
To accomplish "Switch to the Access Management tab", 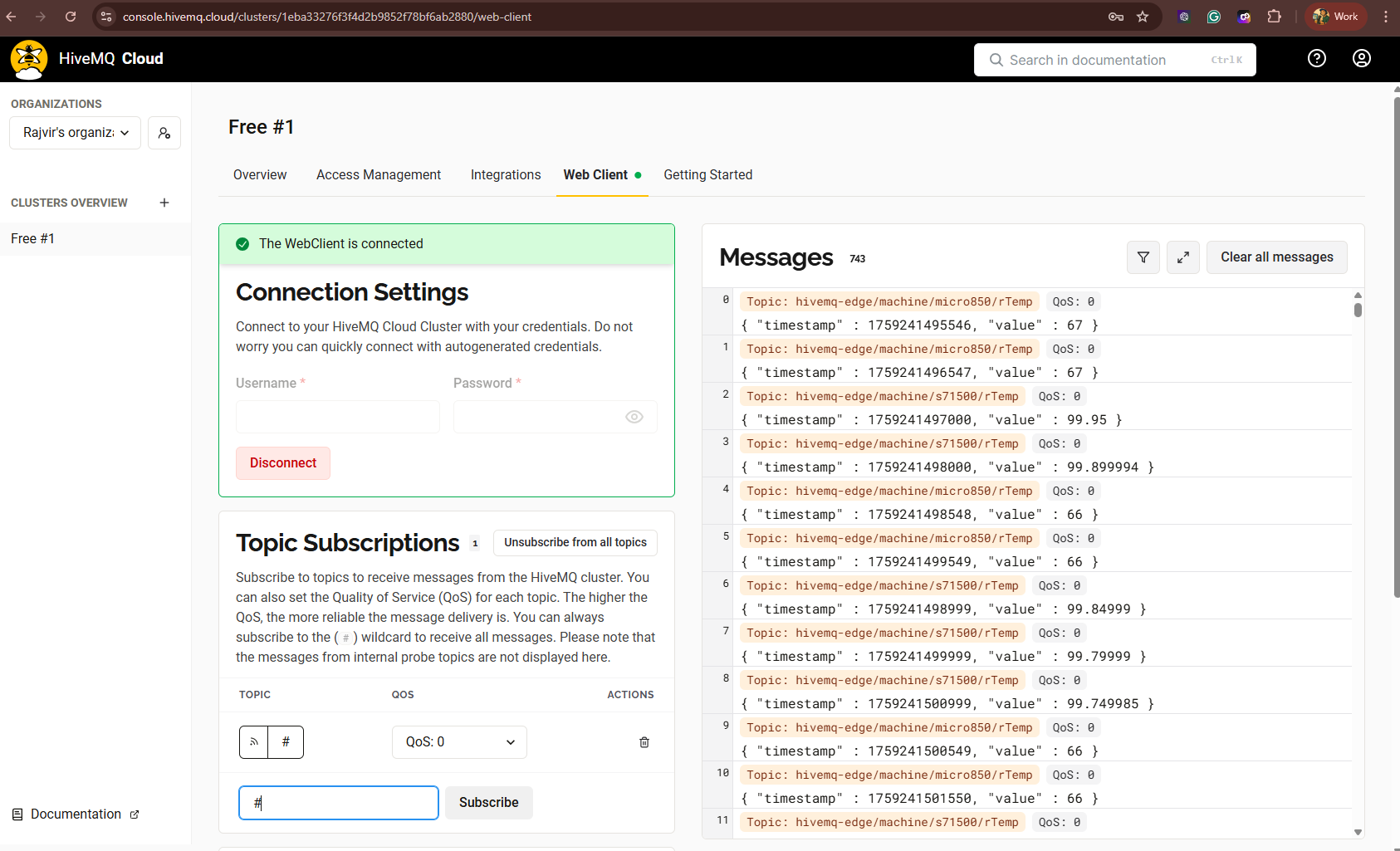I will [x=378, y=174].
